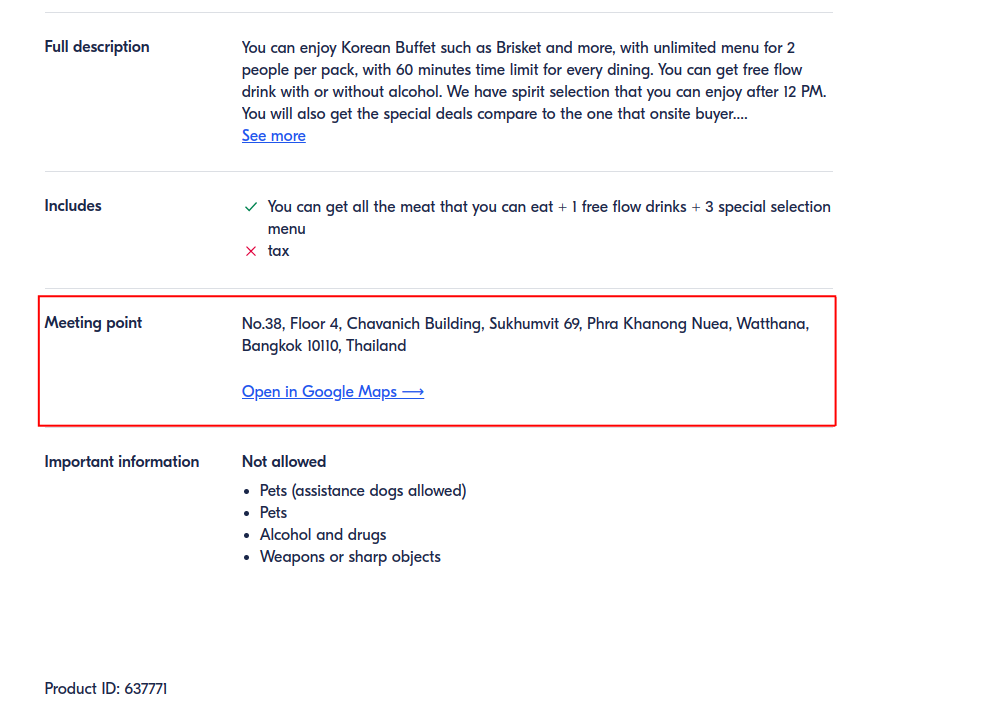Click the Alcohol and drugs bullet
This screenshot has width=987, height=721.
coord(323,535)
